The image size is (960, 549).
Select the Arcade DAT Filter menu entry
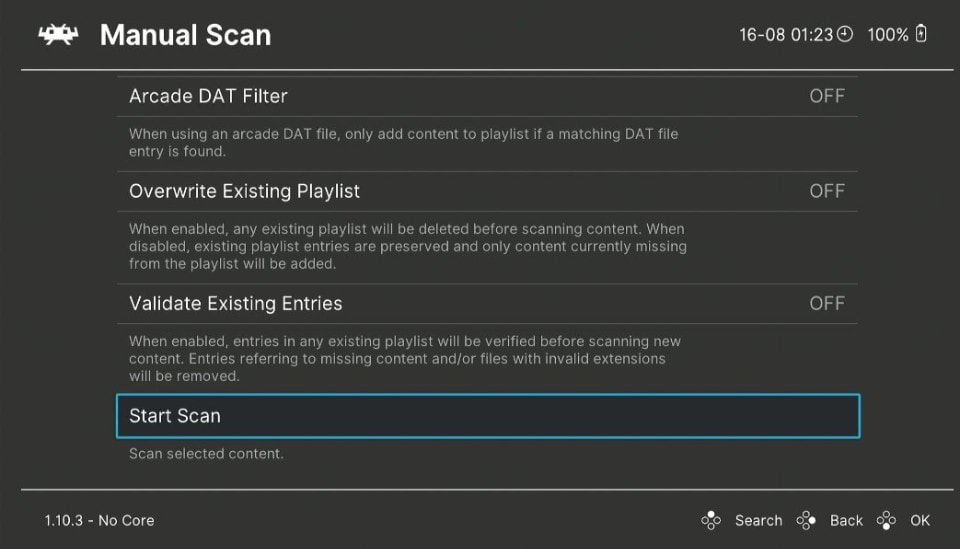(x=487, y=96)
